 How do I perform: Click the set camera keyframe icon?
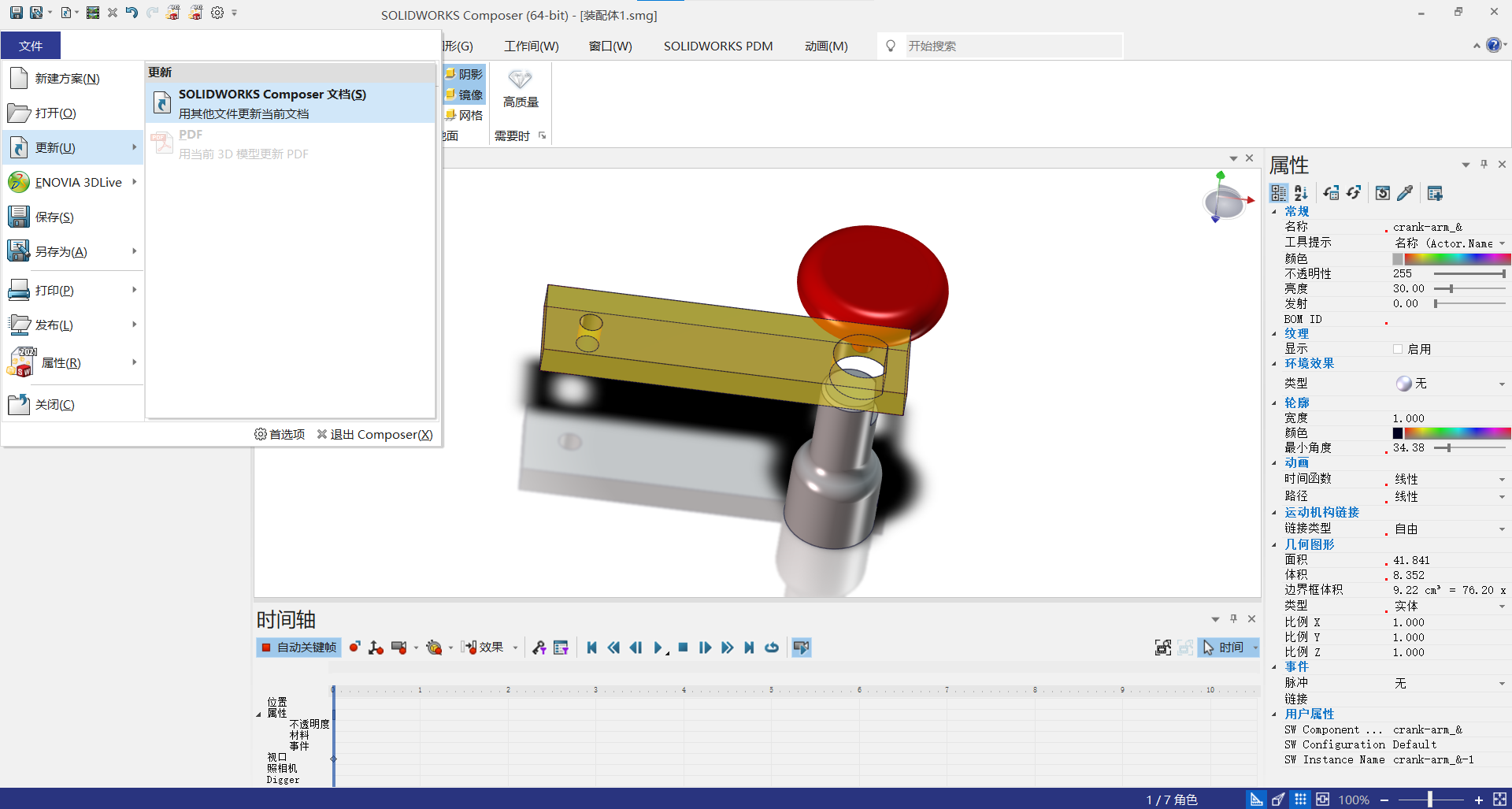(399, 648)
